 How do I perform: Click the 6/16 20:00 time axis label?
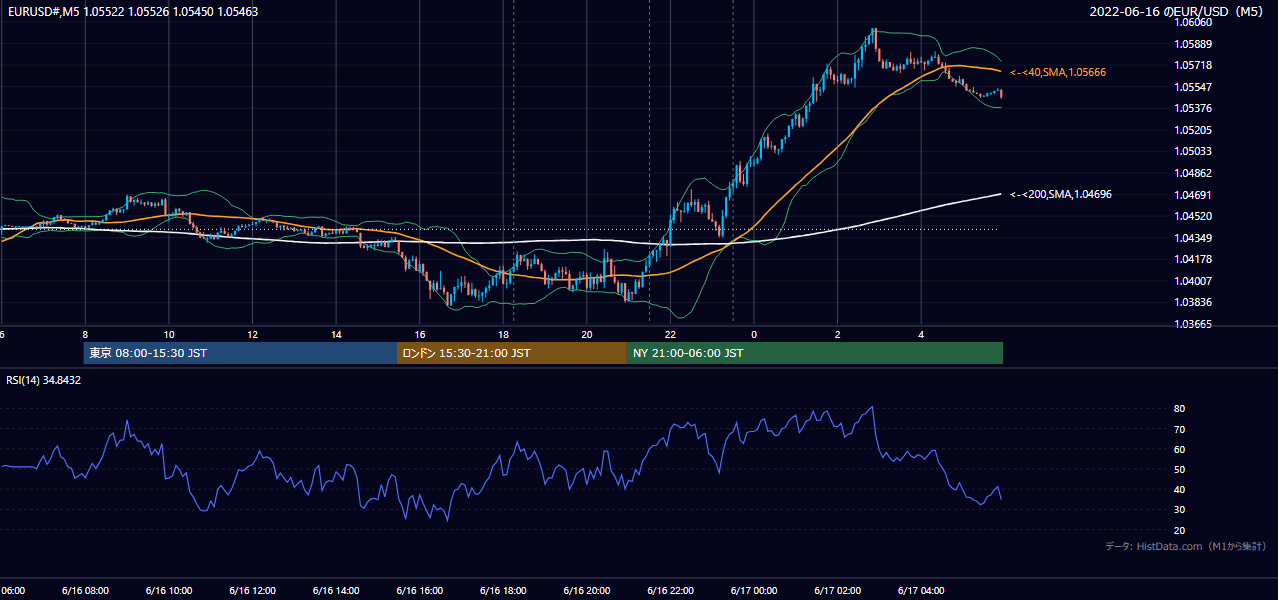coord(586,590)
